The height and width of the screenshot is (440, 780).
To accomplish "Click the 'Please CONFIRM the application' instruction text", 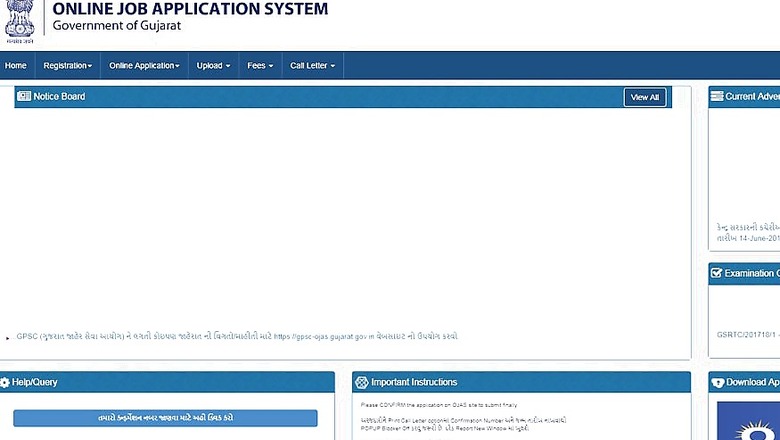I will 439,405.
